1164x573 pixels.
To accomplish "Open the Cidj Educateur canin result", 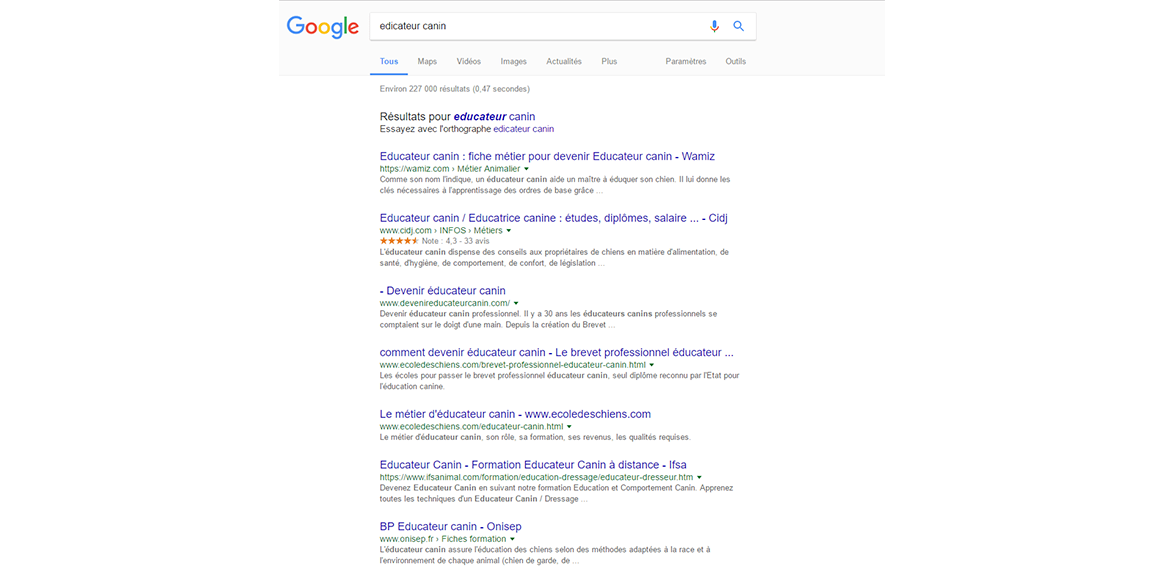I will pyautogui.click(x=555, y=218).
